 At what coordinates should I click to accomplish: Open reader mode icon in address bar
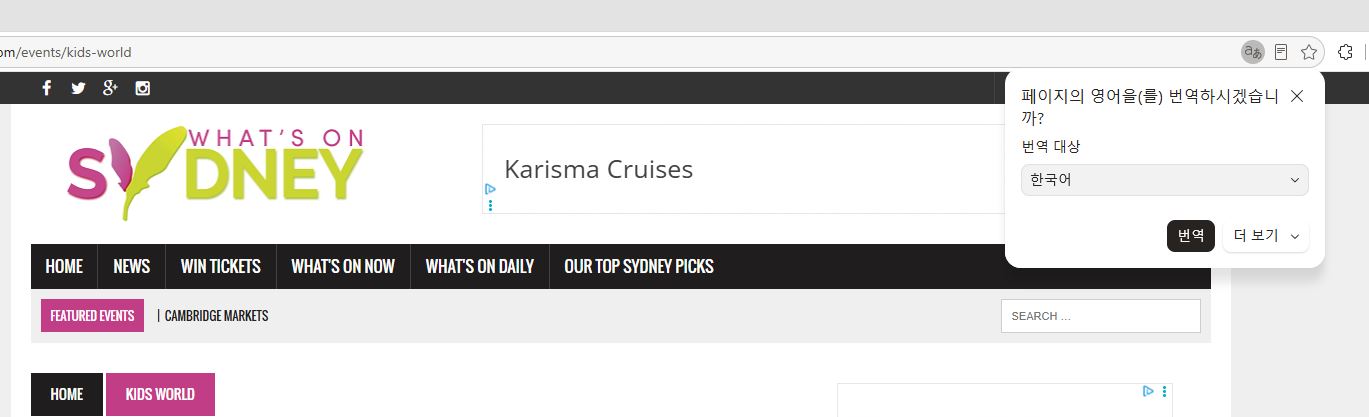[1281, 52]
